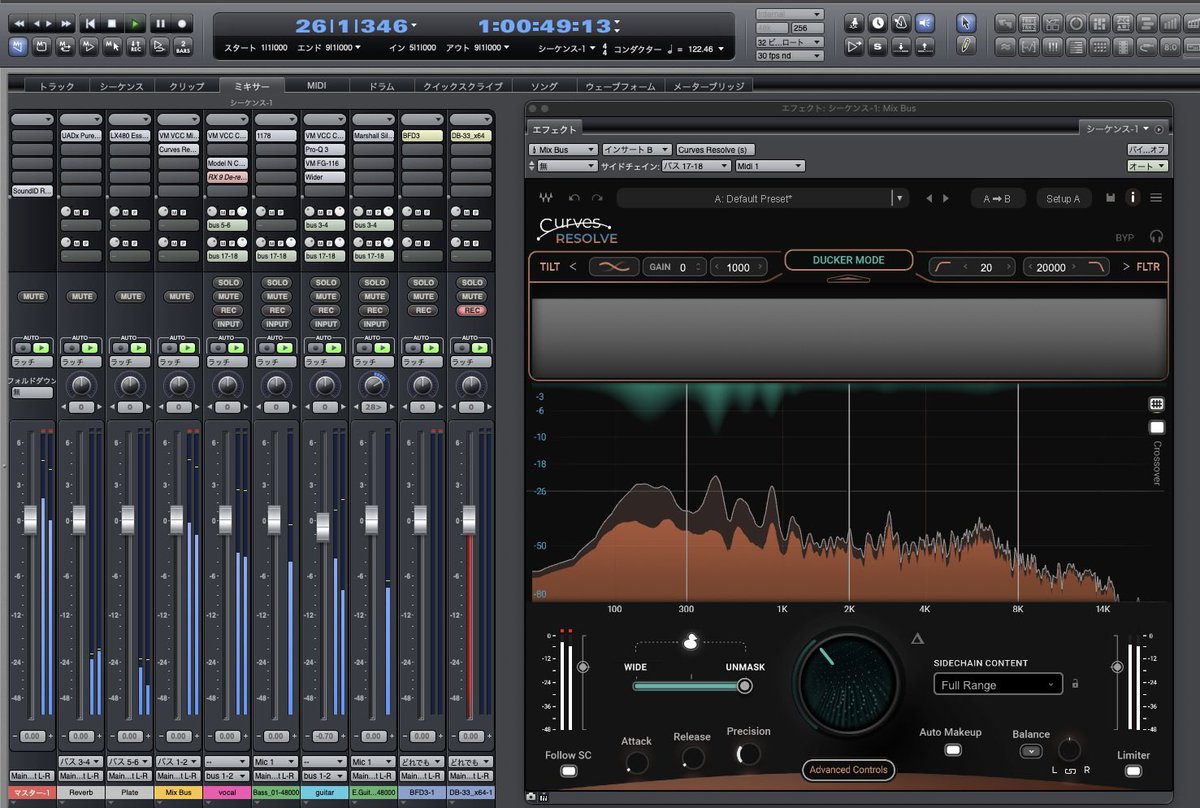
Task: Click the Setup A button
Action: click(1062, 198)
